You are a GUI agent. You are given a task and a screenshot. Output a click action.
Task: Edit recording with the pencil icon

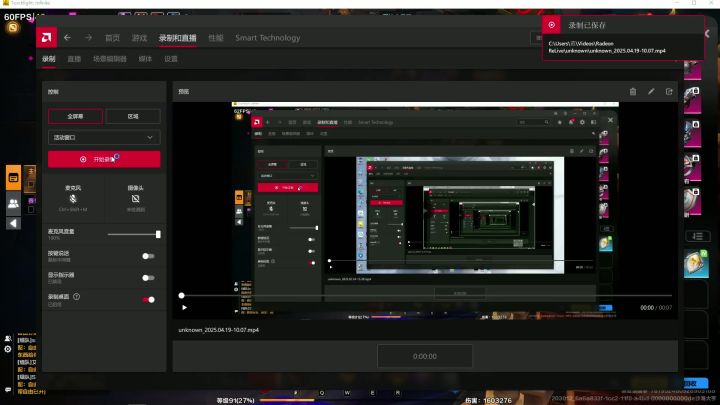651,92
